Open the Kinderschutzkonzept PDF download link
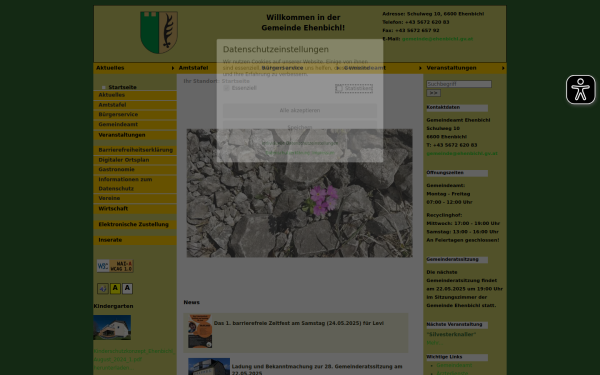The image size is (600, 375). (x=134, y=359)
